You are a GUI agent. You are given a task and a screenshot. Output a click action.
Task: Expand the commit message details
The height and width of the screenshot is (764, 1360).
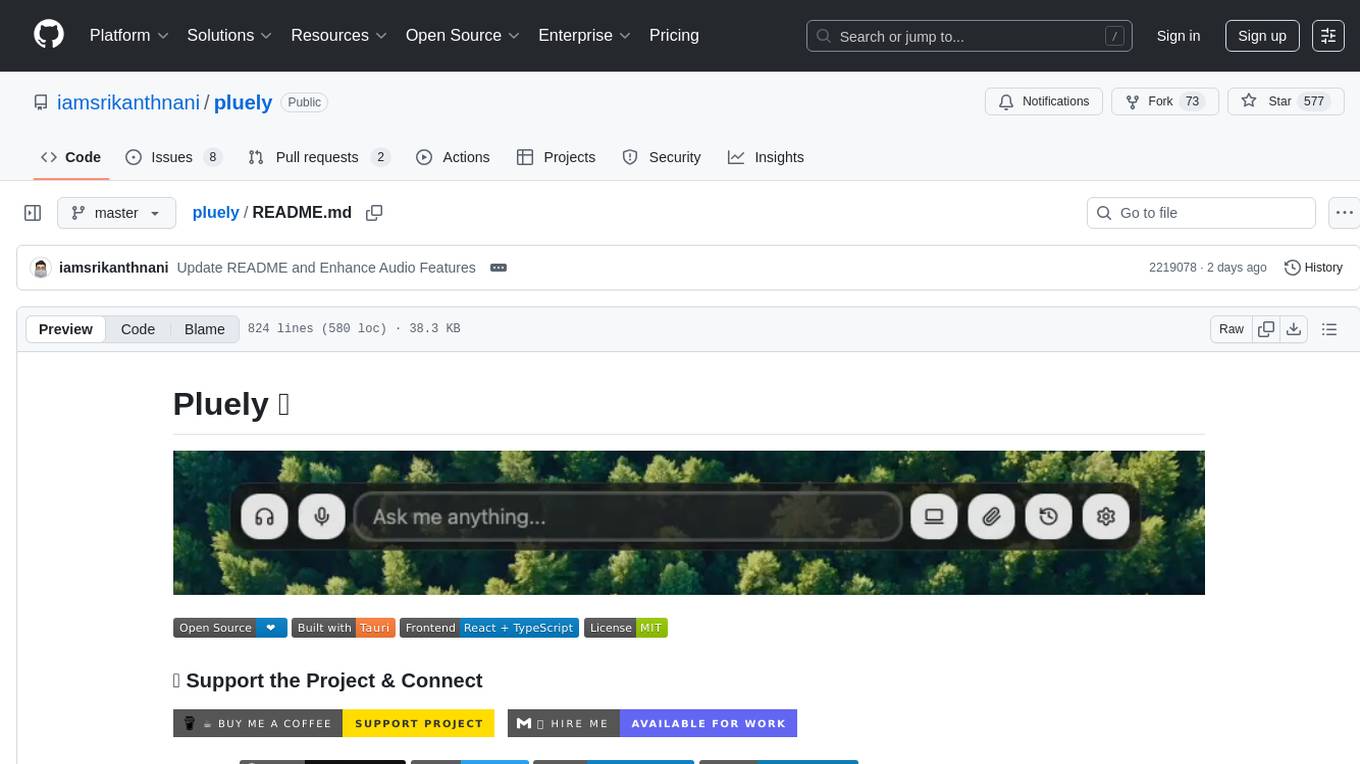pyautogui.click(x=498, y=268)
